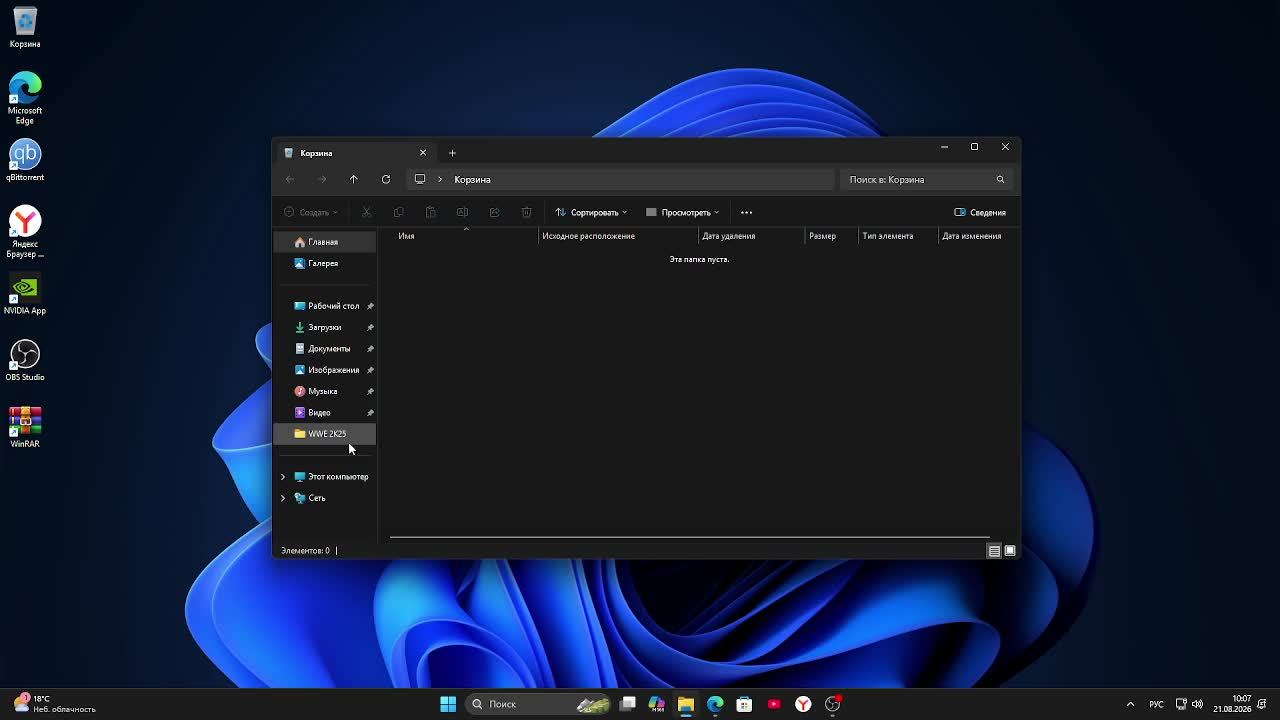Open OBS Studio from the taskbar
1280x720 pixels.
(833, 704)
